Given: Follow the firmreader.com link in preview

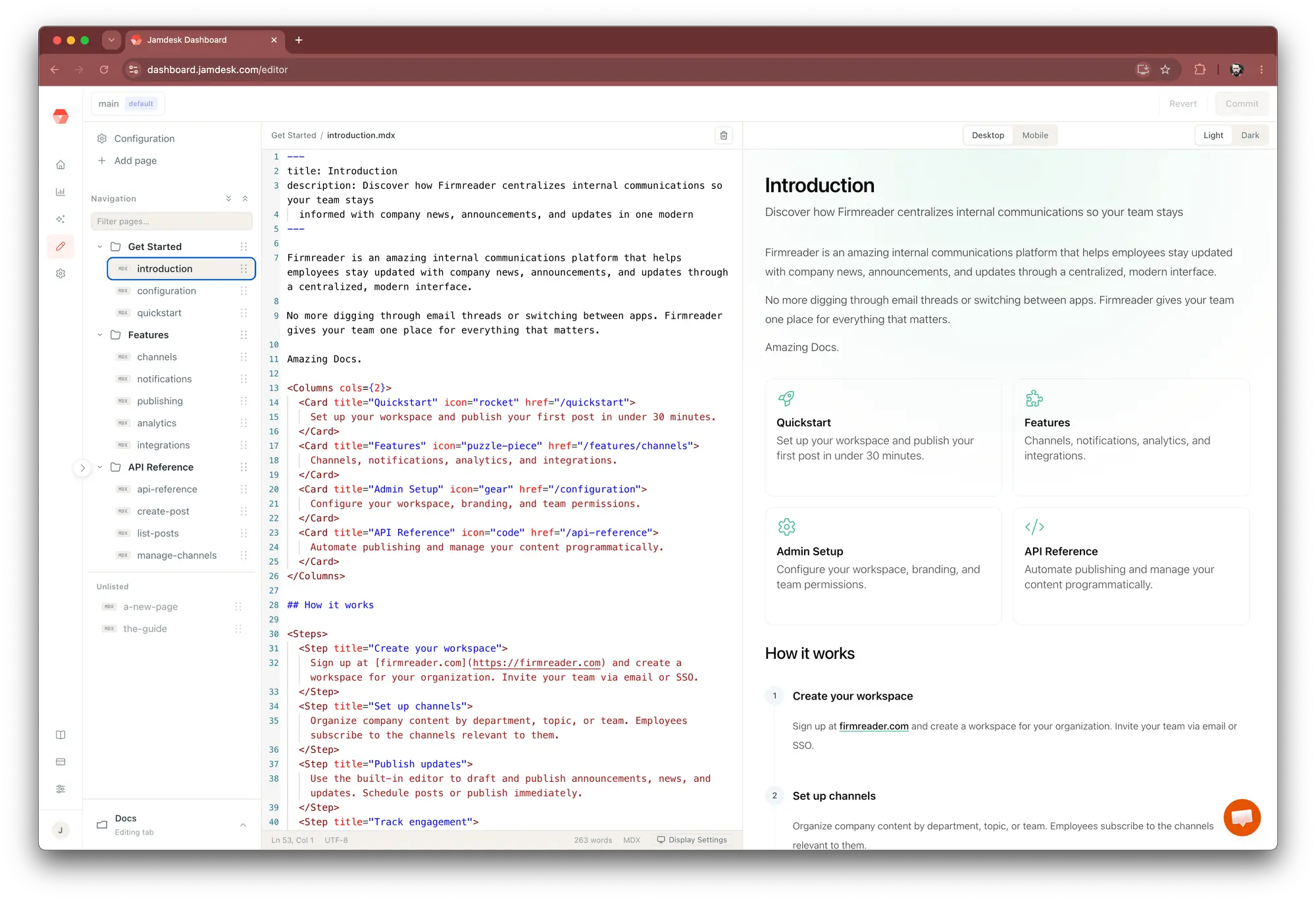Looking at the screenshot, I should 874,726.
